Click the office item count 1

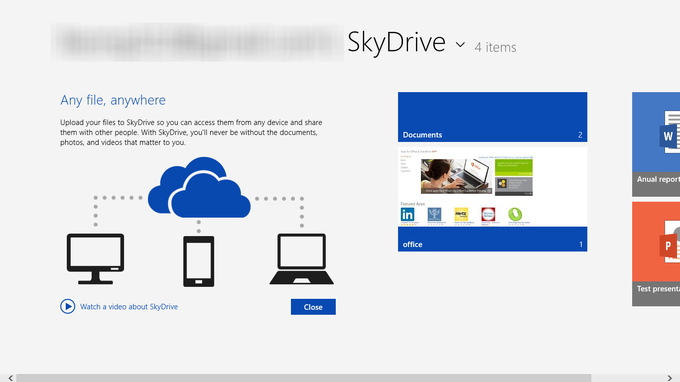pos(581,245)
